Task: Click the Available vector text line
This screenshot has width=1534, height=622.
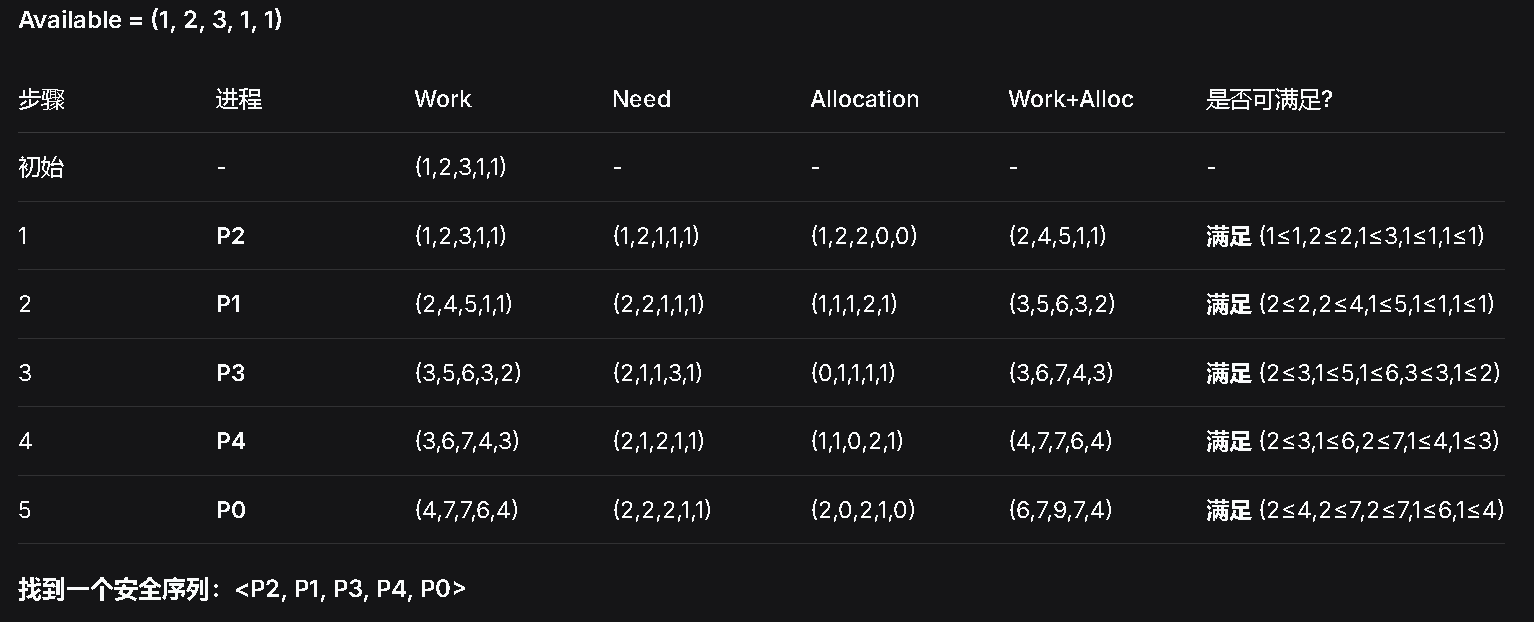Action: [x=150, y=20]
